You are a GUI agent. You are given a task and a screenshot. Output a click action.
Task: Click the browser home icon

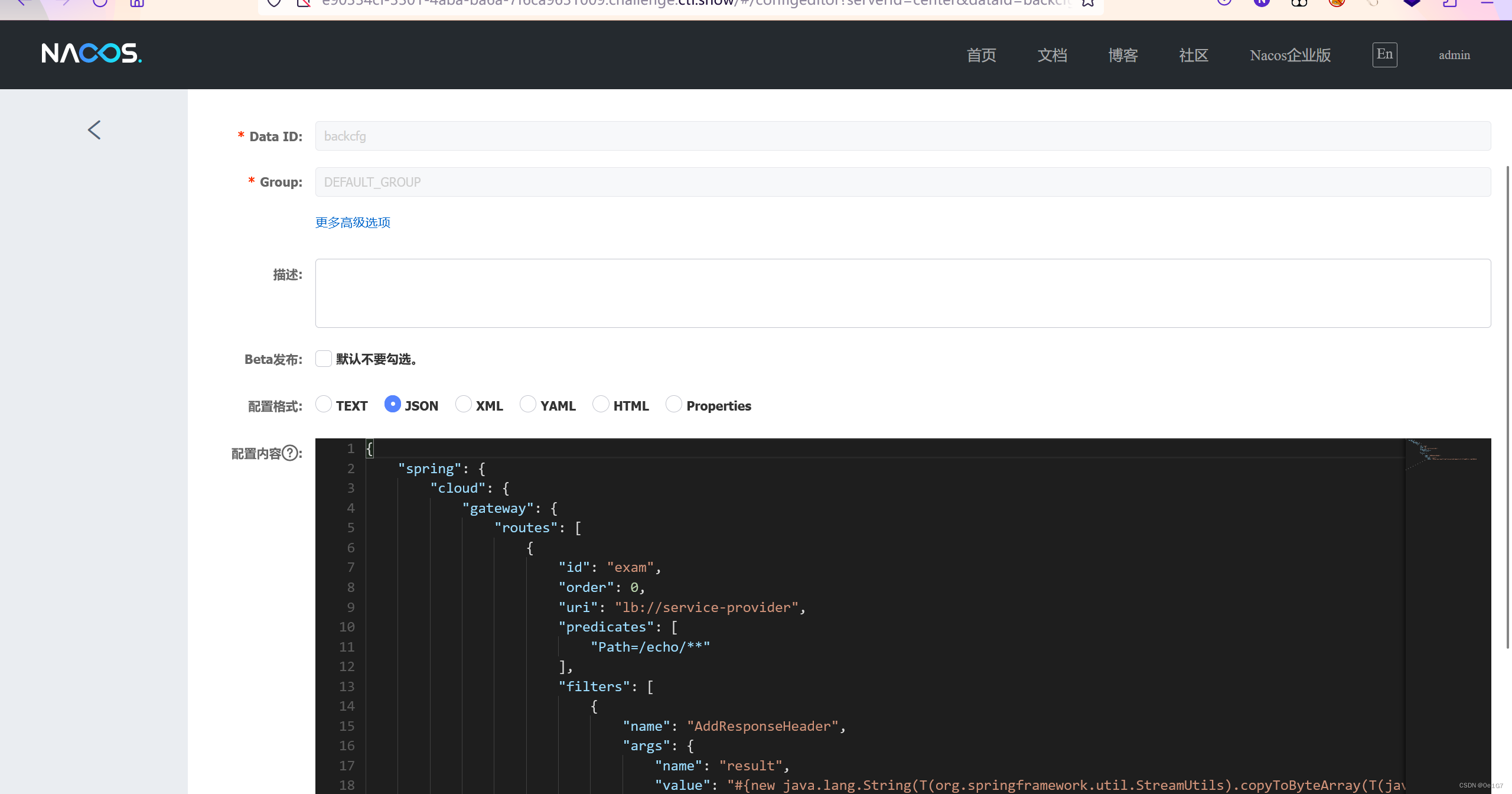click(137, 3)
